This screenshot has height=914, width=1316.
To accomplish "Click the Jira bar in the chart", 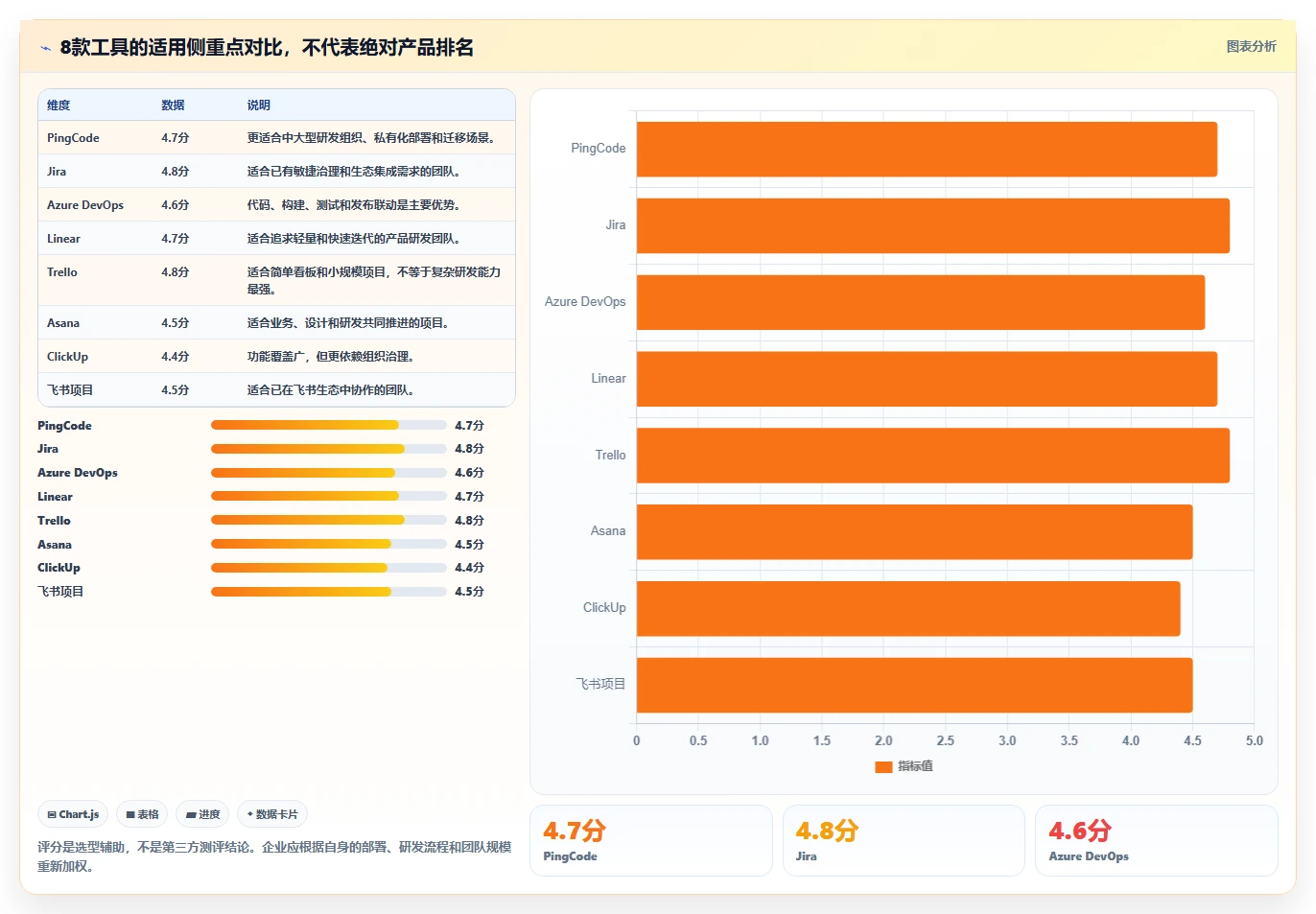I will (x=933, y=225).
